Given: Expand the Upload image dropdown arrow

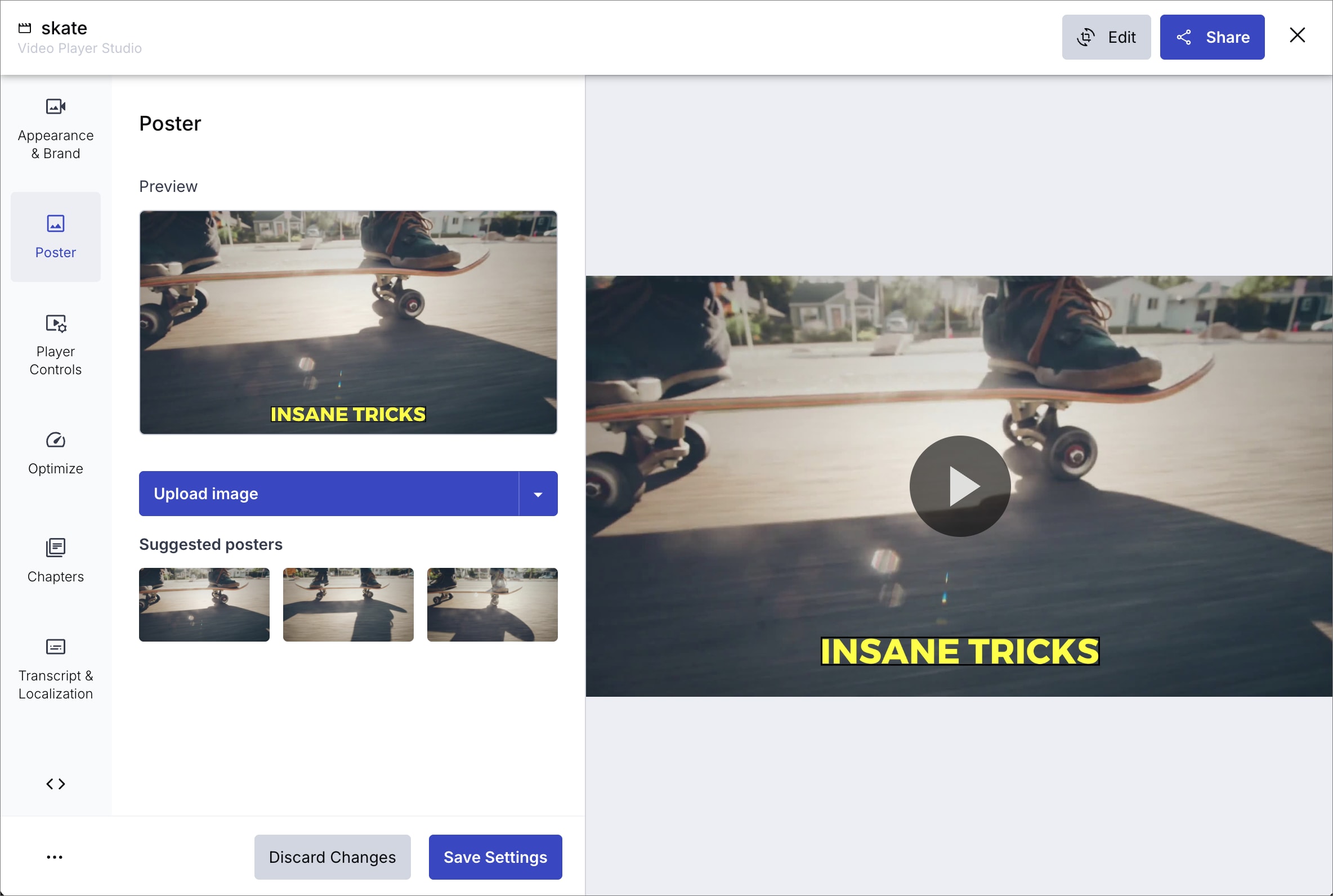Looking at the screenshot, I should (x=538, y=494).
